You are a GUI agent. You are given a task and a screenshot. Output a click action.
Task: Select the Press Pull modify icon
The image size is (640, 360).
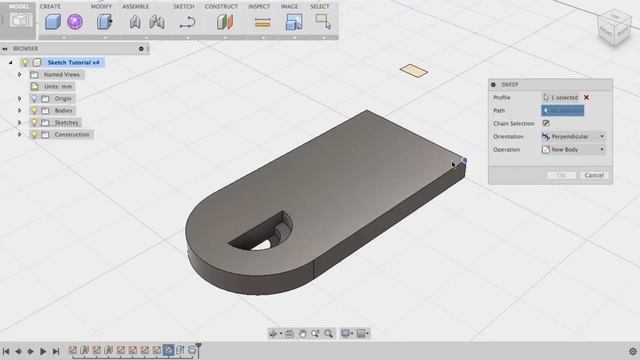(x=104, y=22)
